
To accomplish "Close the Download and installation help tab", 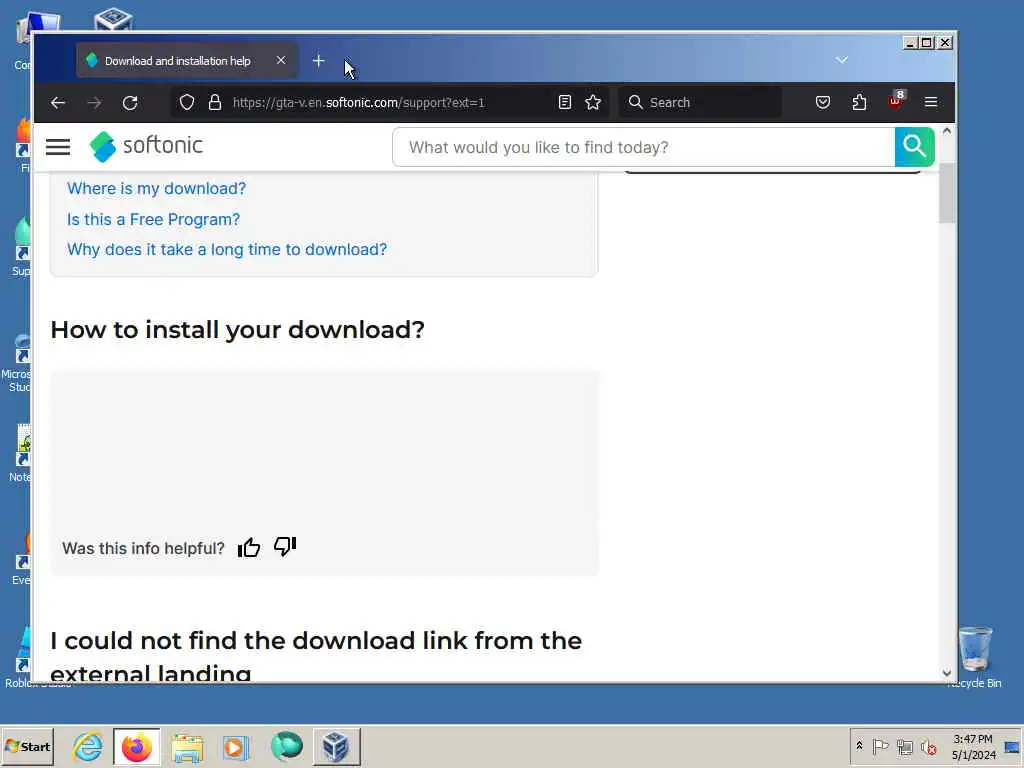I will point(281,60).
